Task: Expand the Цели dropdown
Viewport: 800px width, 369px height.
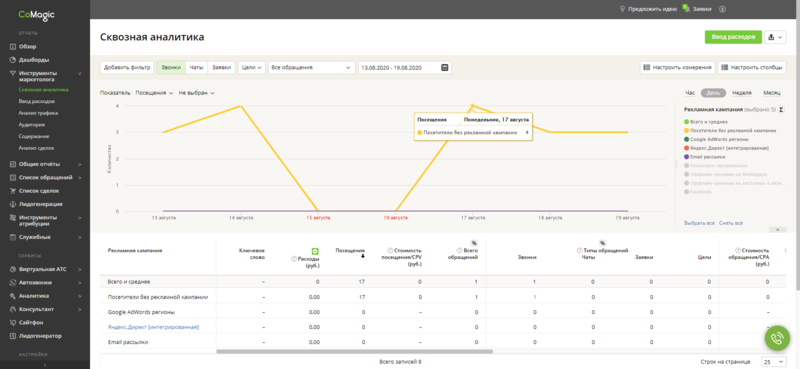Action: coord(252,67)
